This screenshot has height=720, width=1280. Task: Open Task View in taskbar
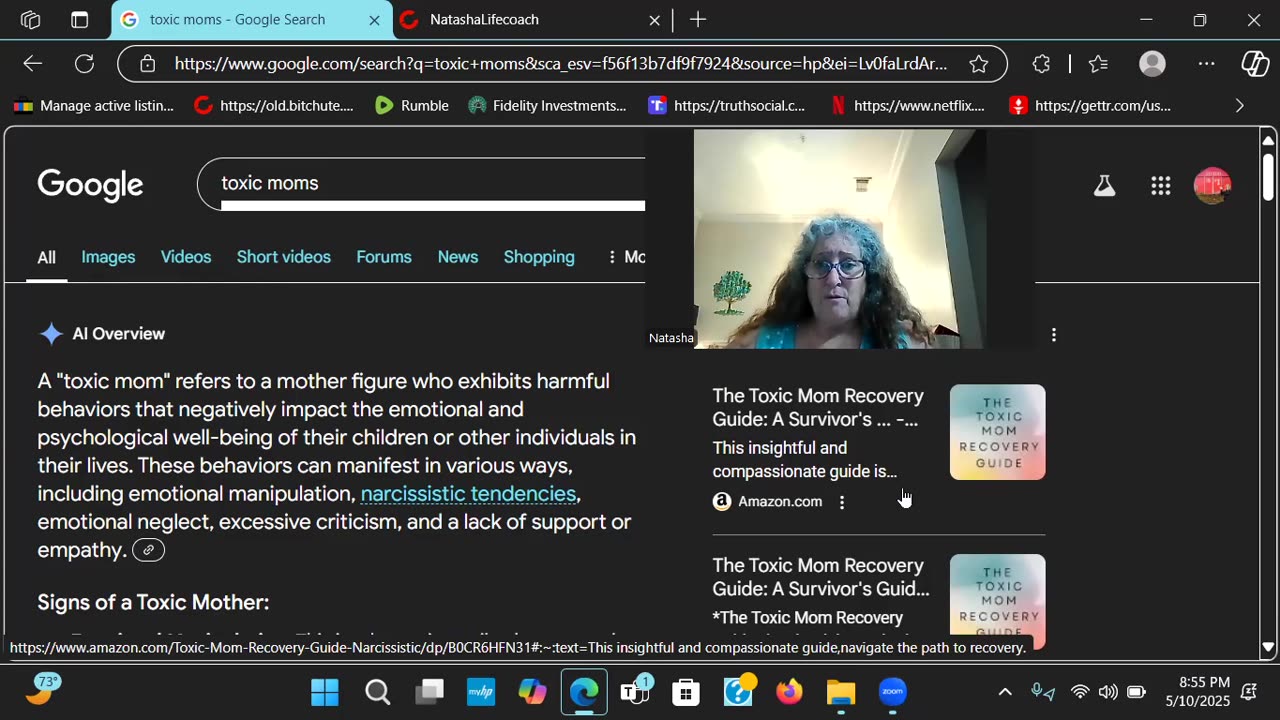(430, 692)
